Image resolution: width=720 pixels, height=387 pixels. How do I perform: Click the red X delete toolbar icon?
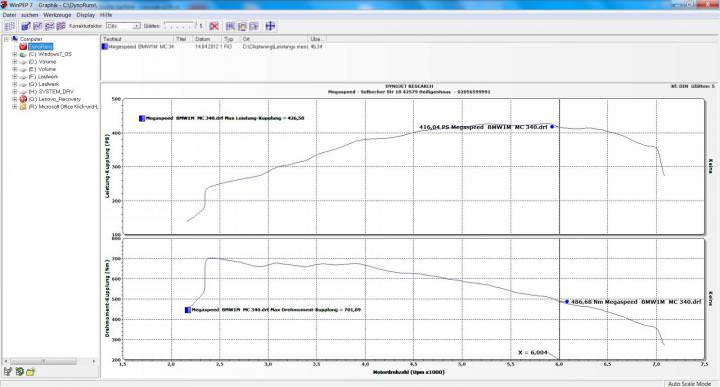pyautogui.click(x=214, y=26)
